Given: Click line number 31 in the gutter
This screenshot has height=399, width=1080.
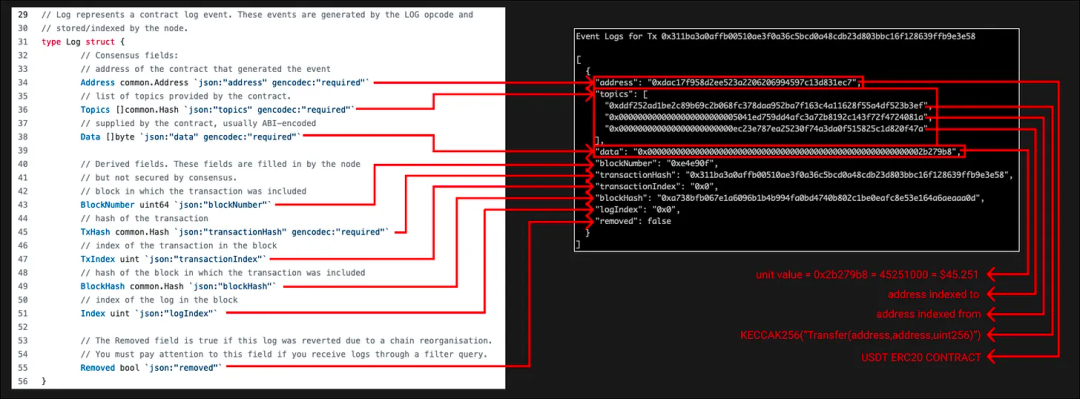Looking at the screenshot, I should click(x=23, y=41).
